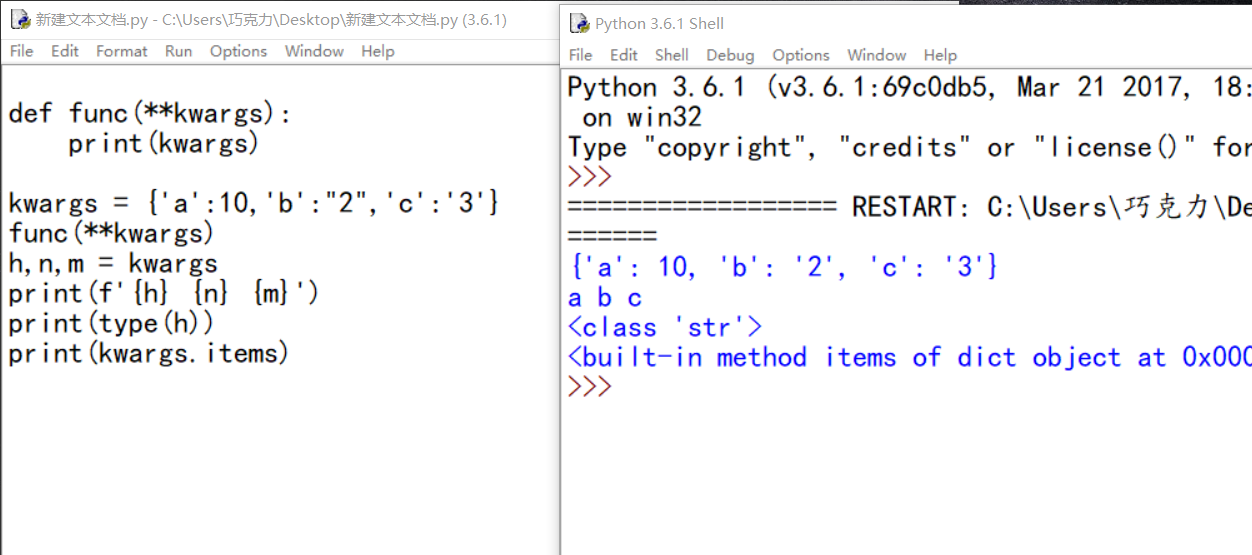Open File menu in the editor window
The width and height of the screenshot is (1252, 555).
coord(21,51)
